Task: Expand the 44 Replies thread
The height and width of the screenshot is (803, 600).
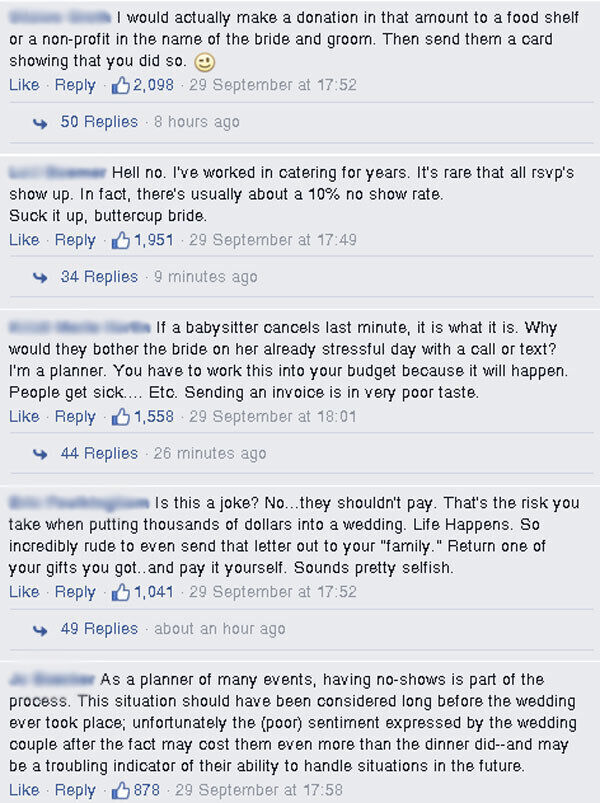Action: (98, 454)
